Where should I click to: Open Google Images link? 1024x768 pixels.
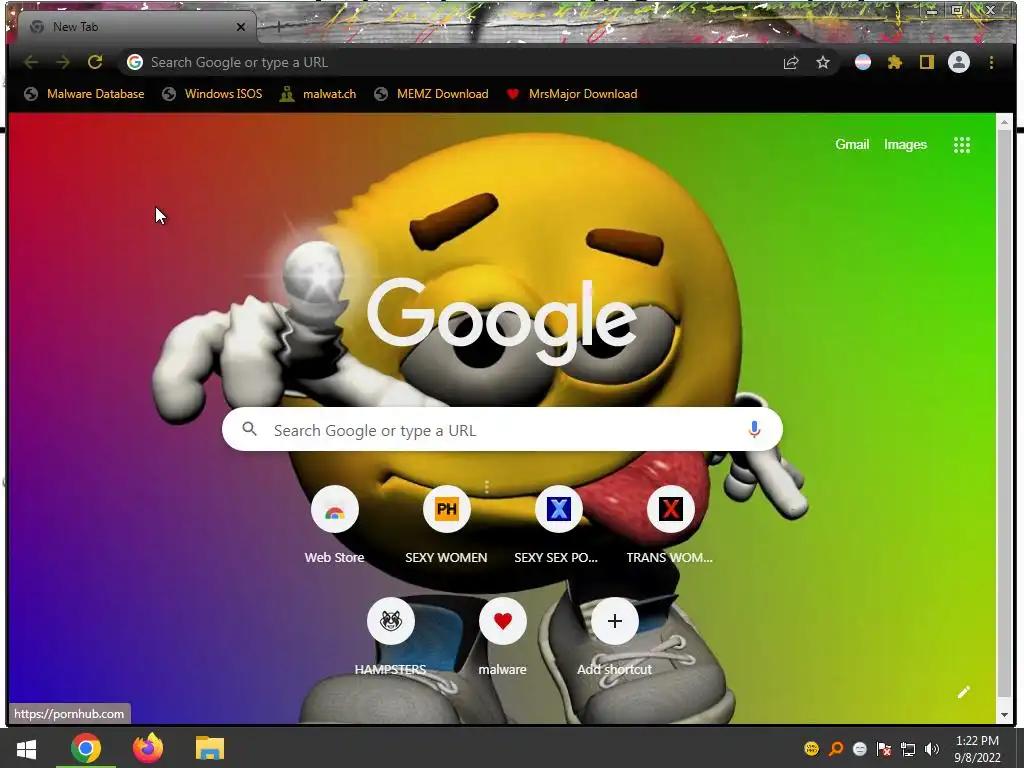pos(905,144)
